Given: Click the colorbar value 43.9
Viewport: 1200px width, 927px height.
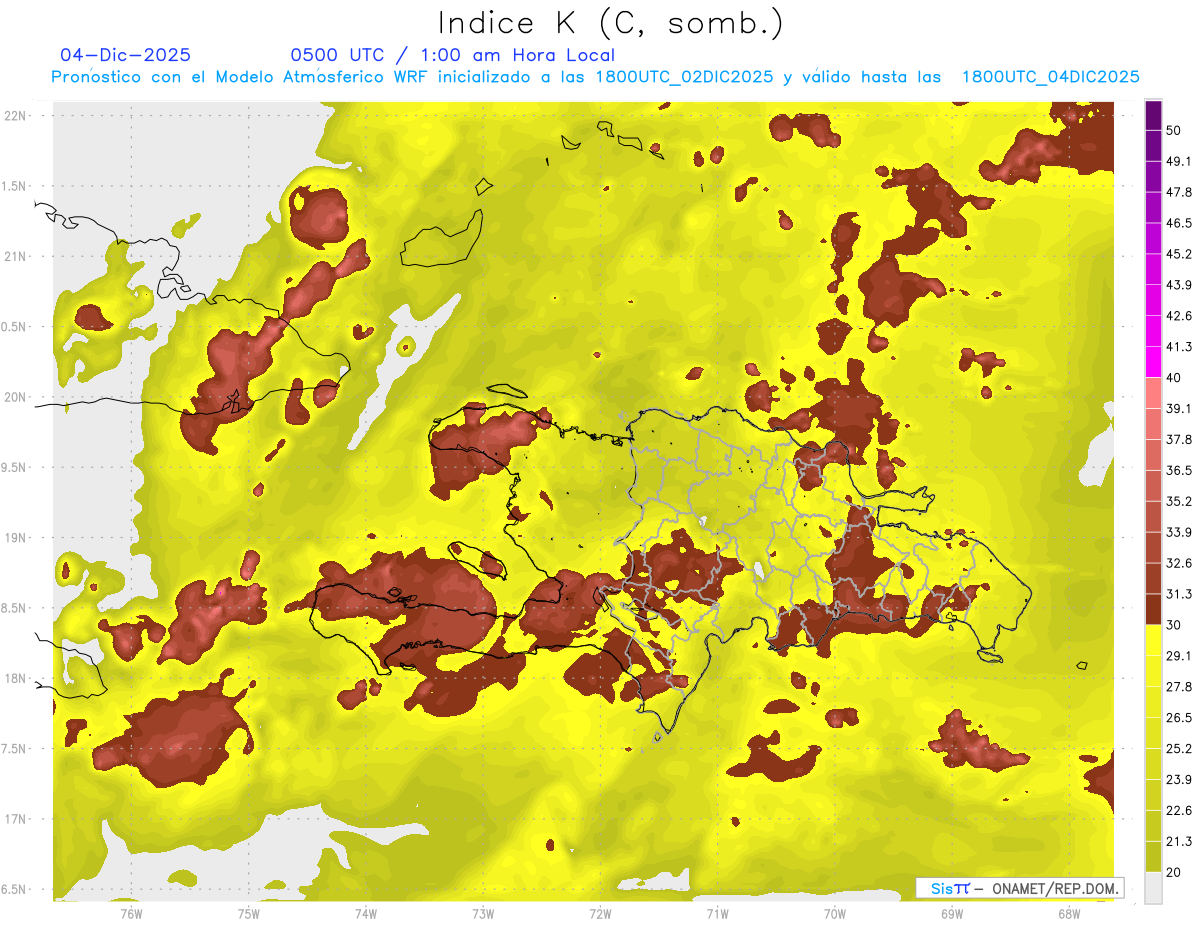Looking at the screenshot, I should coord(1179,285).
